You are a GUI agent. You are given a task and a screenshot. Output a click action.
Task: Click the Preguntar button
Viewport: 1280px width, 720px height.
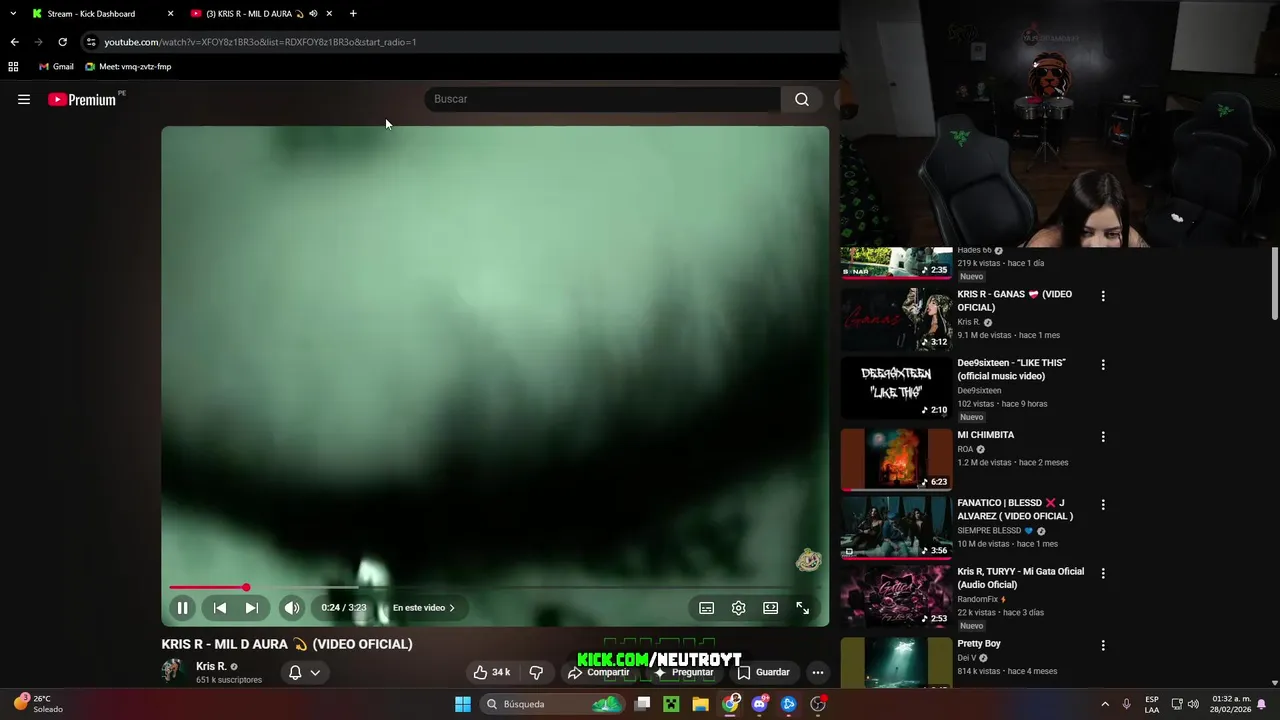pos(684,672)
